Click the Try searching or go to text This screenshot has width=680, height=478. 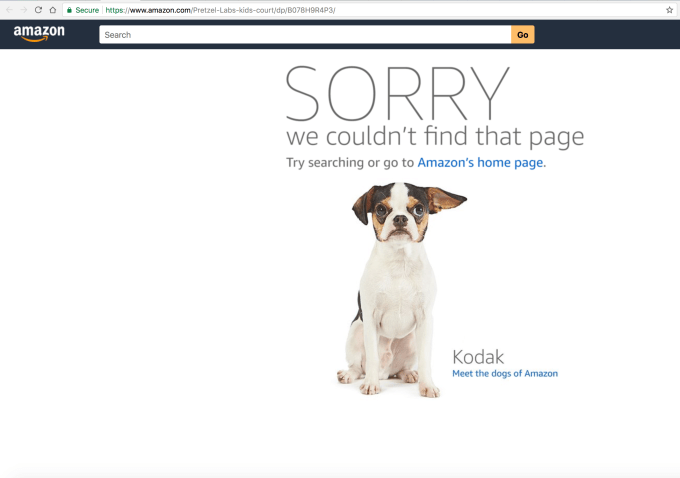pos(350,163)
